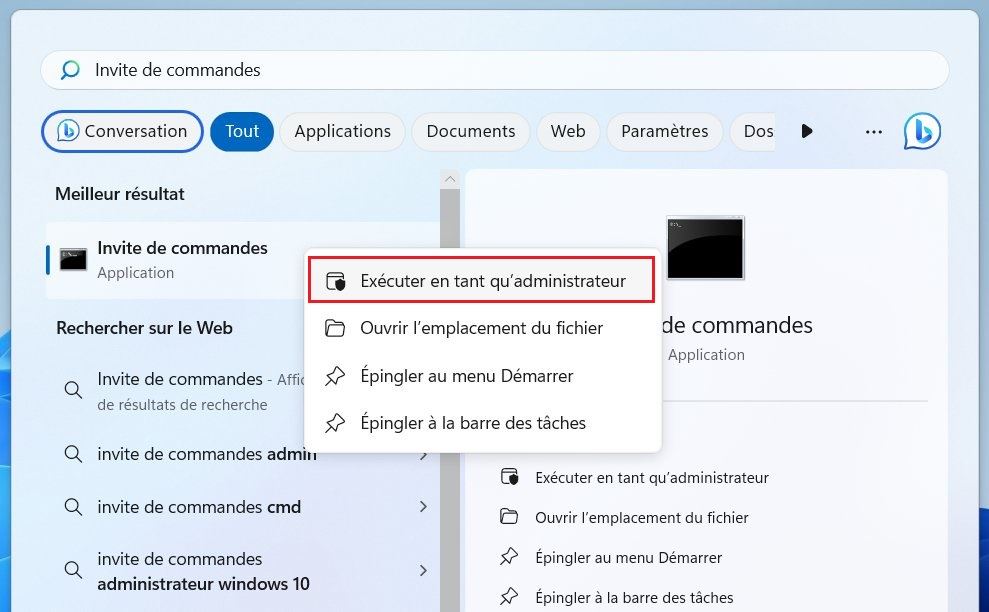Click the search field with Invite de commandes

pos(494,70)
